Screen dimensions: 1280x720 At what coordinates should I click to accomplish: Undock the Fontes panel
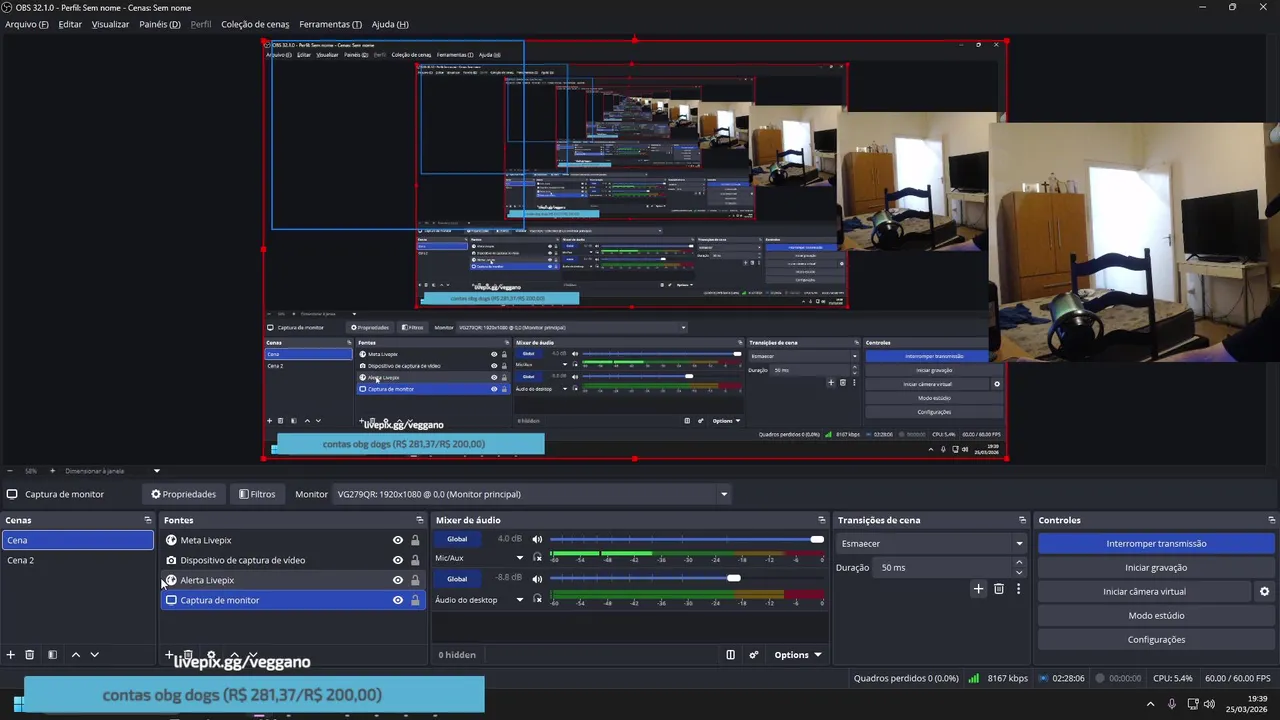(x=420, y=520)
